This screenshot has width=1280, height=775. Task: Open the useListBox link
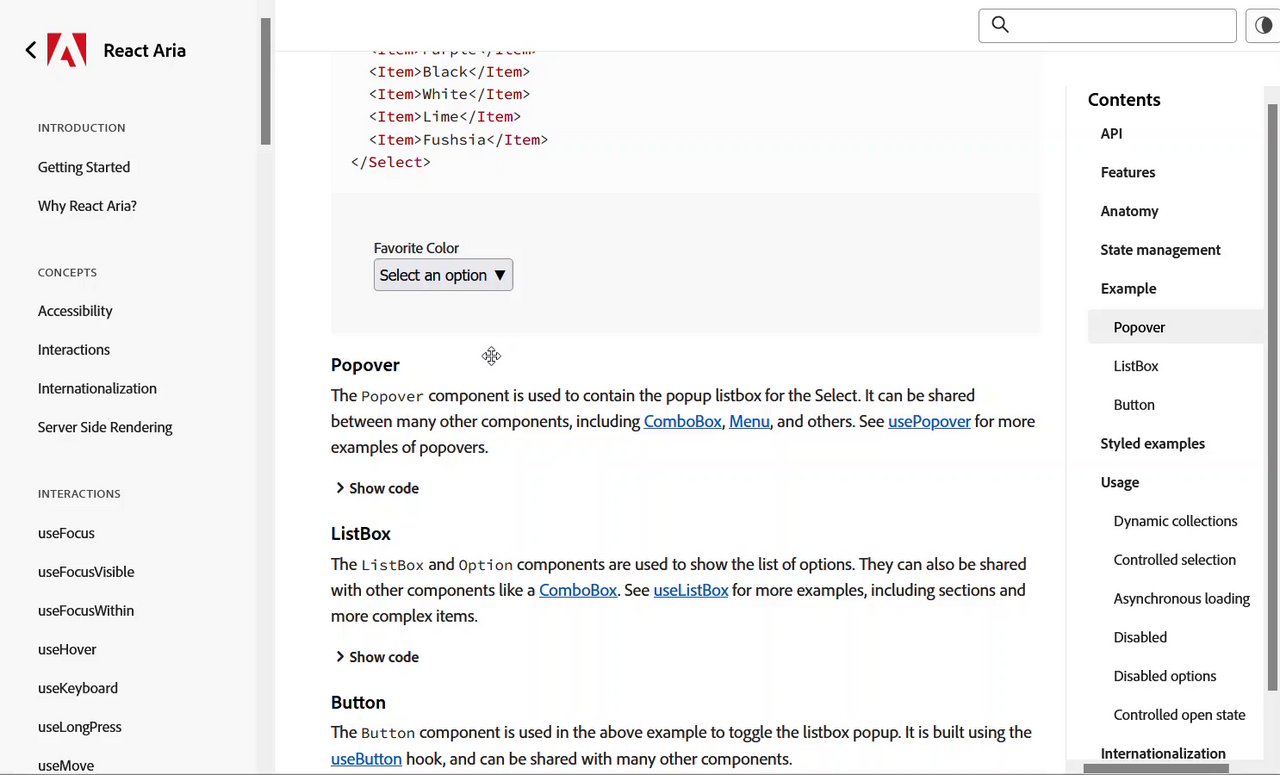pyautogui.click(x=691, y=590)
